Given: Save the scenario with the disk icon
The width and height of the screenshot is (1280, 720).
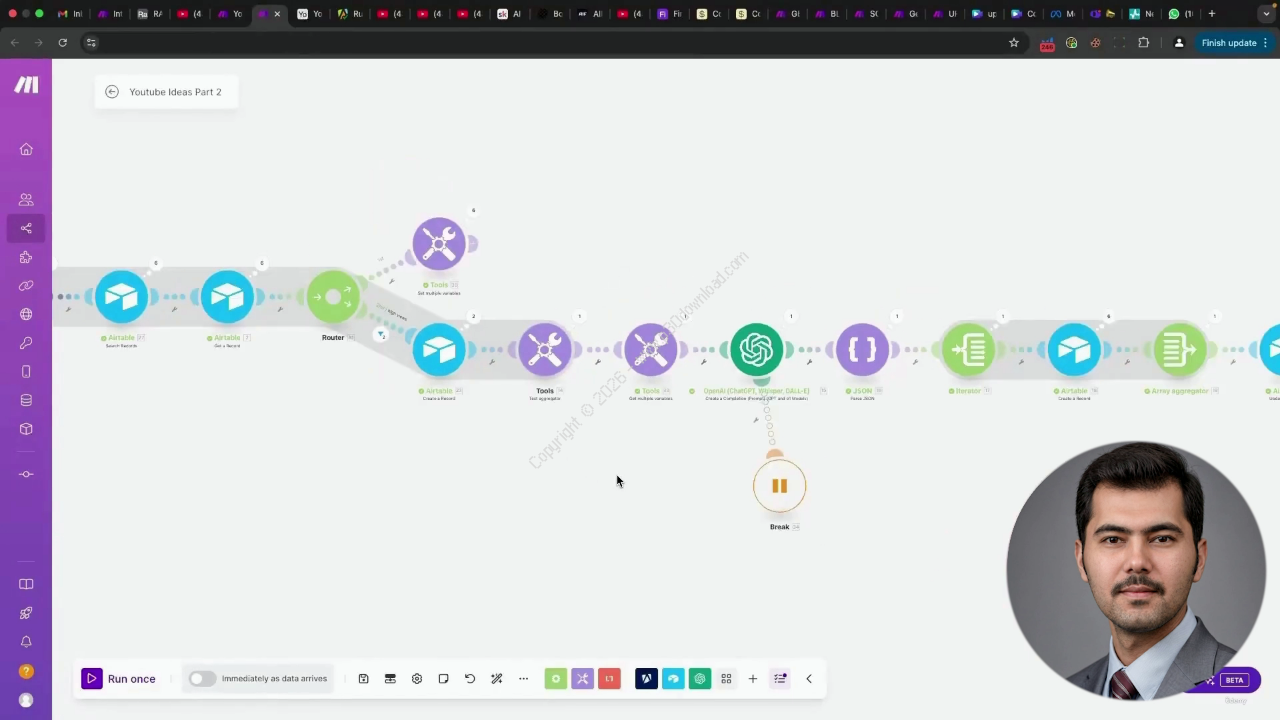Looking at the screenshot, I should coord(363,679).
